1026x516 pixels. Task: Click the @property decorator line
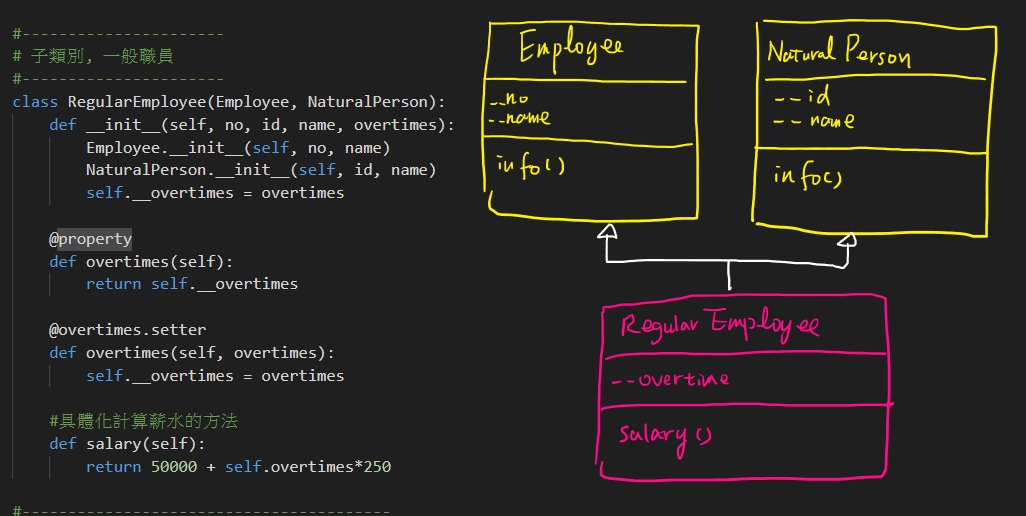(90, 239)
